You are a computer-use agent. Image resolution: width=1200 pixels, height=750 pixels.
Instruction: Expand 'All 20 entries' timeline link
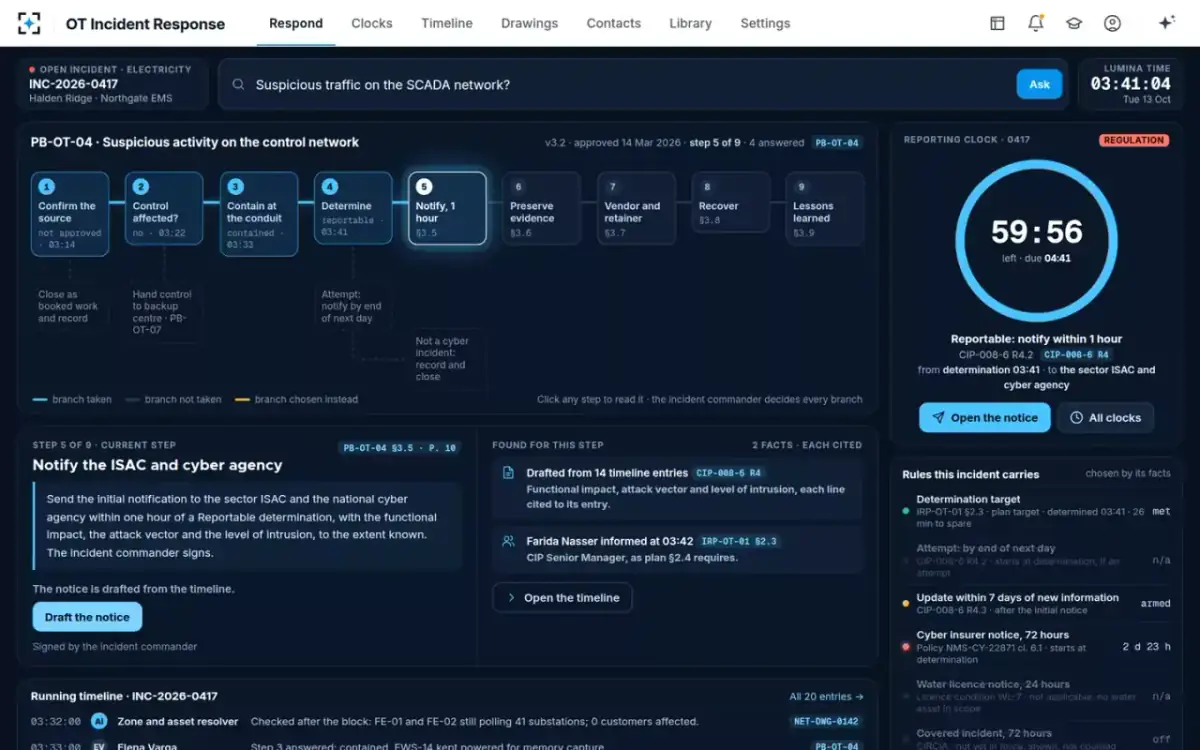point(826,697)
